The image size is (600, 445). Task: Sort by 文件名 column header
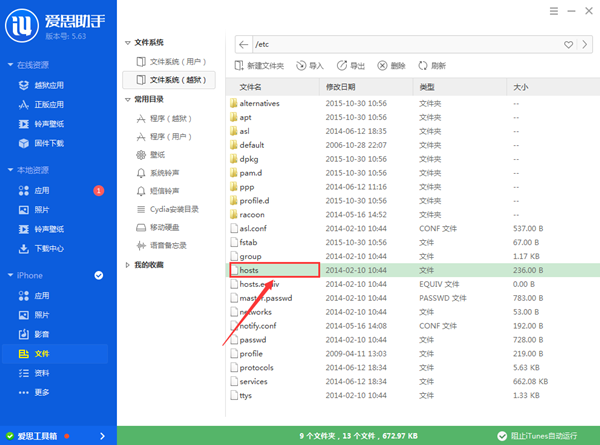click(273, 87)
